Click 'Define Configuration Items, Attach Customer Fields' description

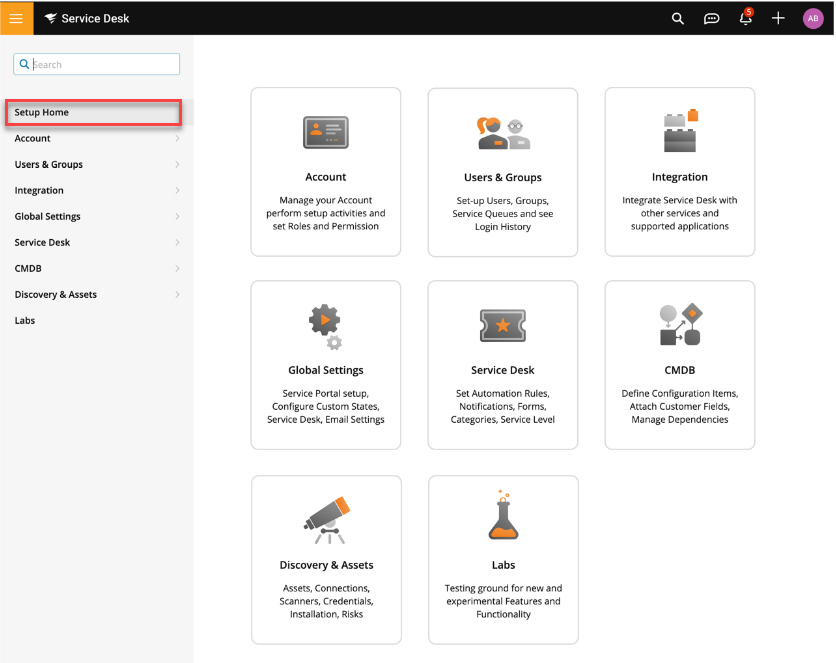[x=680, y=407]
